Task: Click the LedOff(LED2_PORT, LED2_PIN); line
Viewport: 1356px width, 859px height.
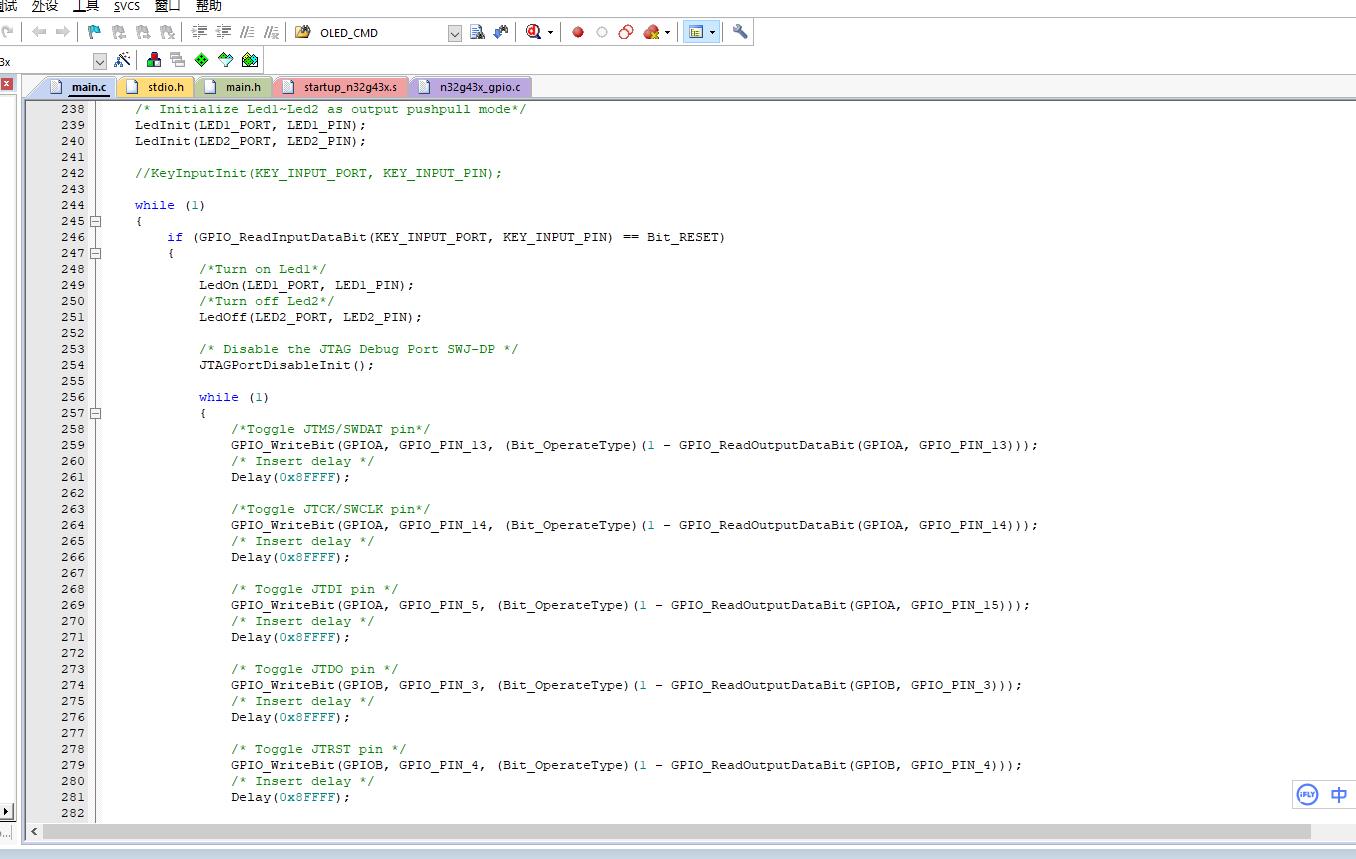Action: click(x=310, y=317)
